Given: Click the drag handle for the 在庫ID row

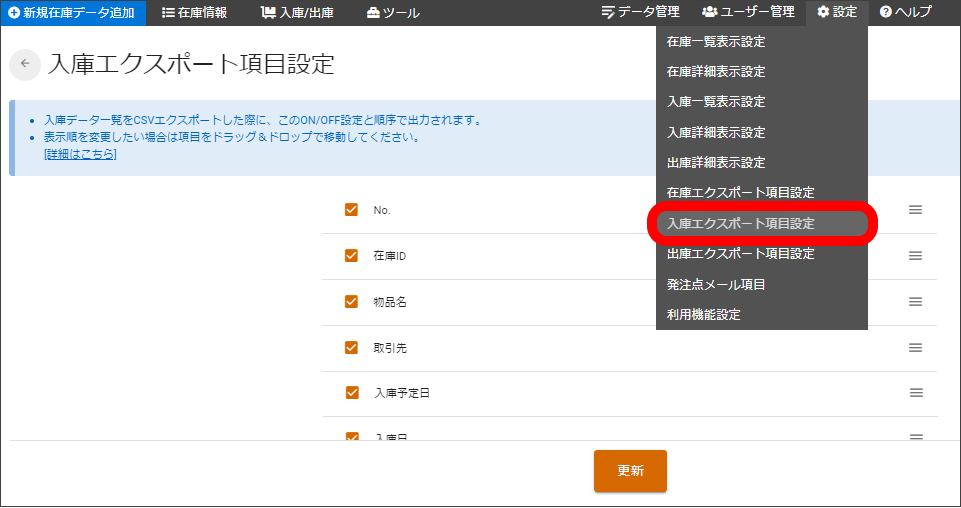Looking at the screenshot, I should 915,256.
